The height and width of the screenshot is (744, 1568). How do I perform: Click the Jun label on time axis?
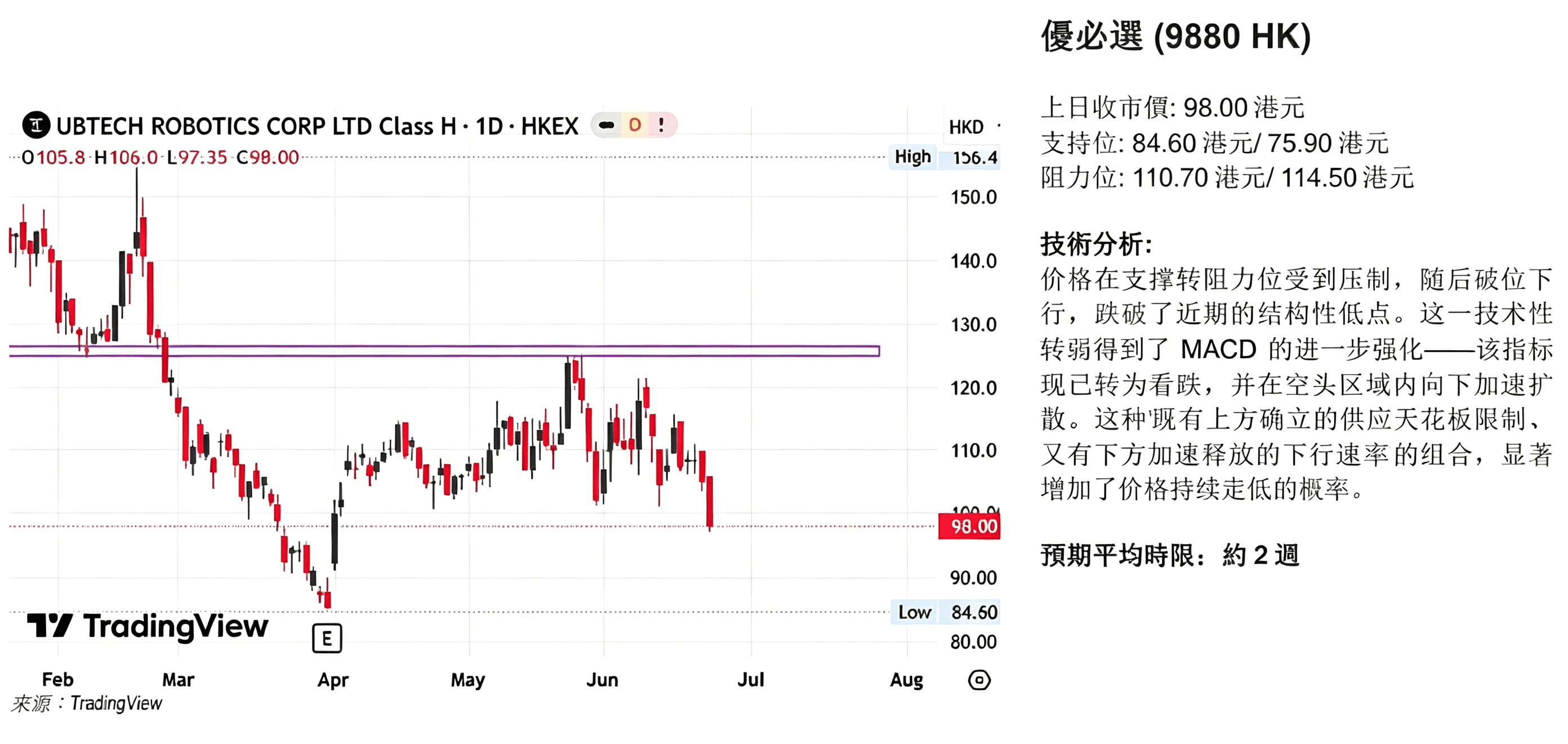coord(602,679)
